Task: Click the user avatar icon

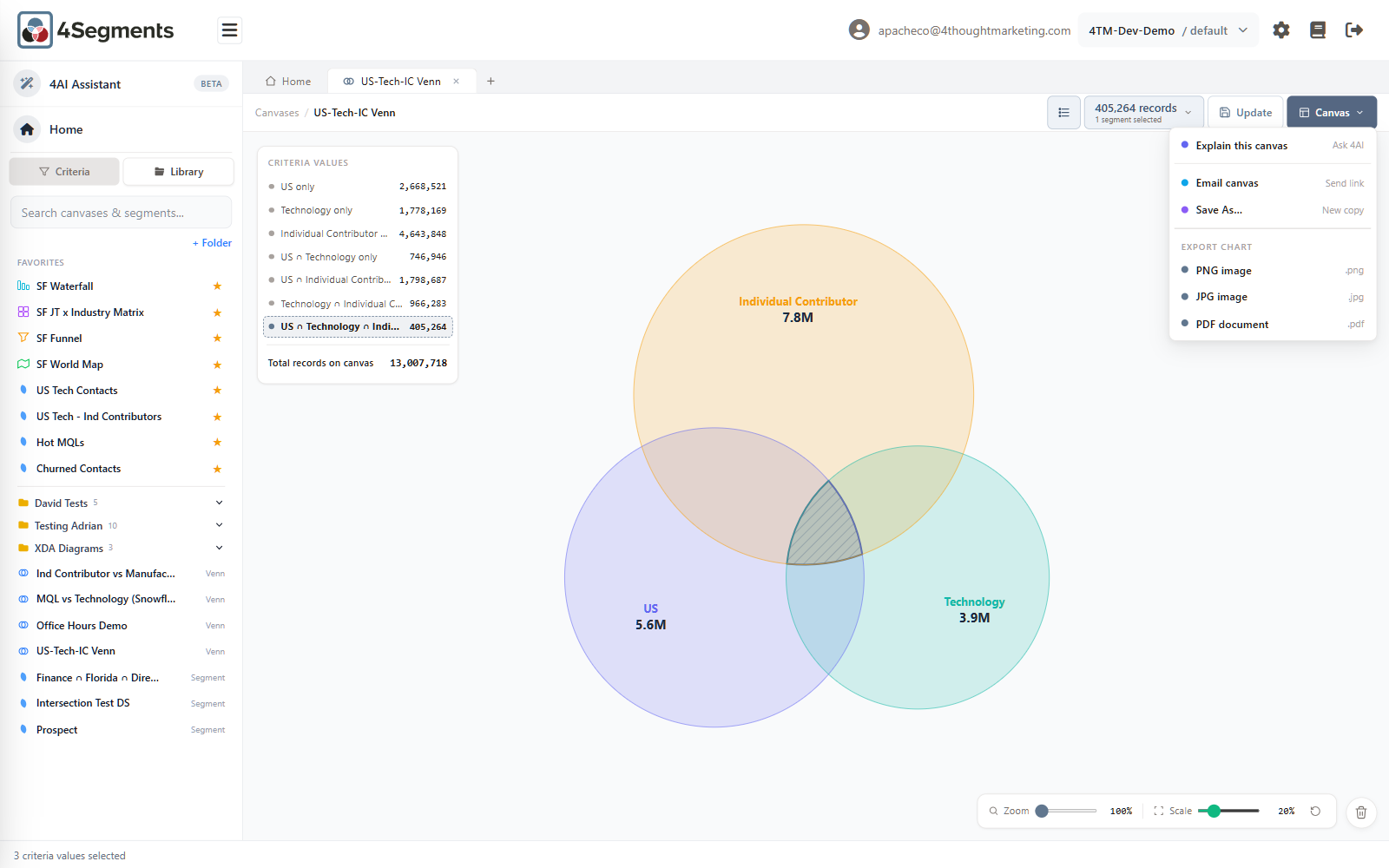Action: pyautogui.click(x=859, y=30)
